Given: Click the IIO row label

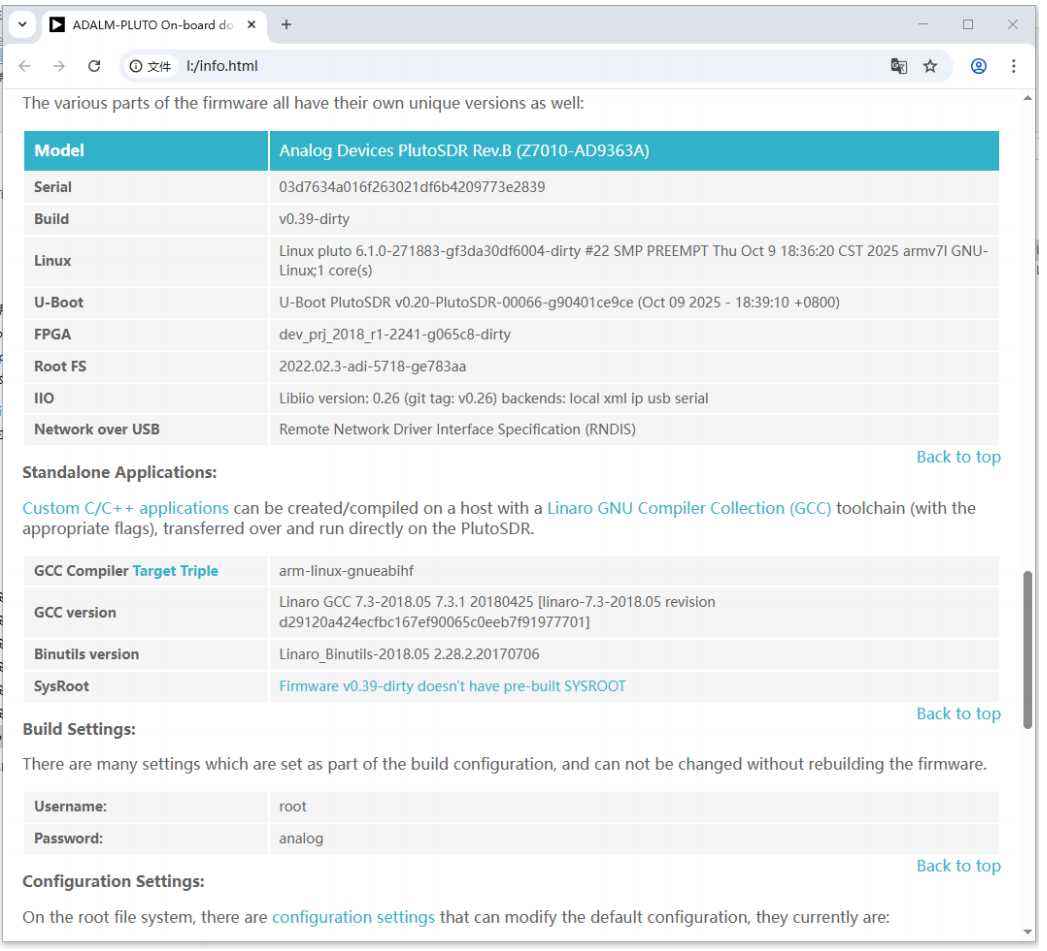Looking at the screenshot, I should click(44, 399).
